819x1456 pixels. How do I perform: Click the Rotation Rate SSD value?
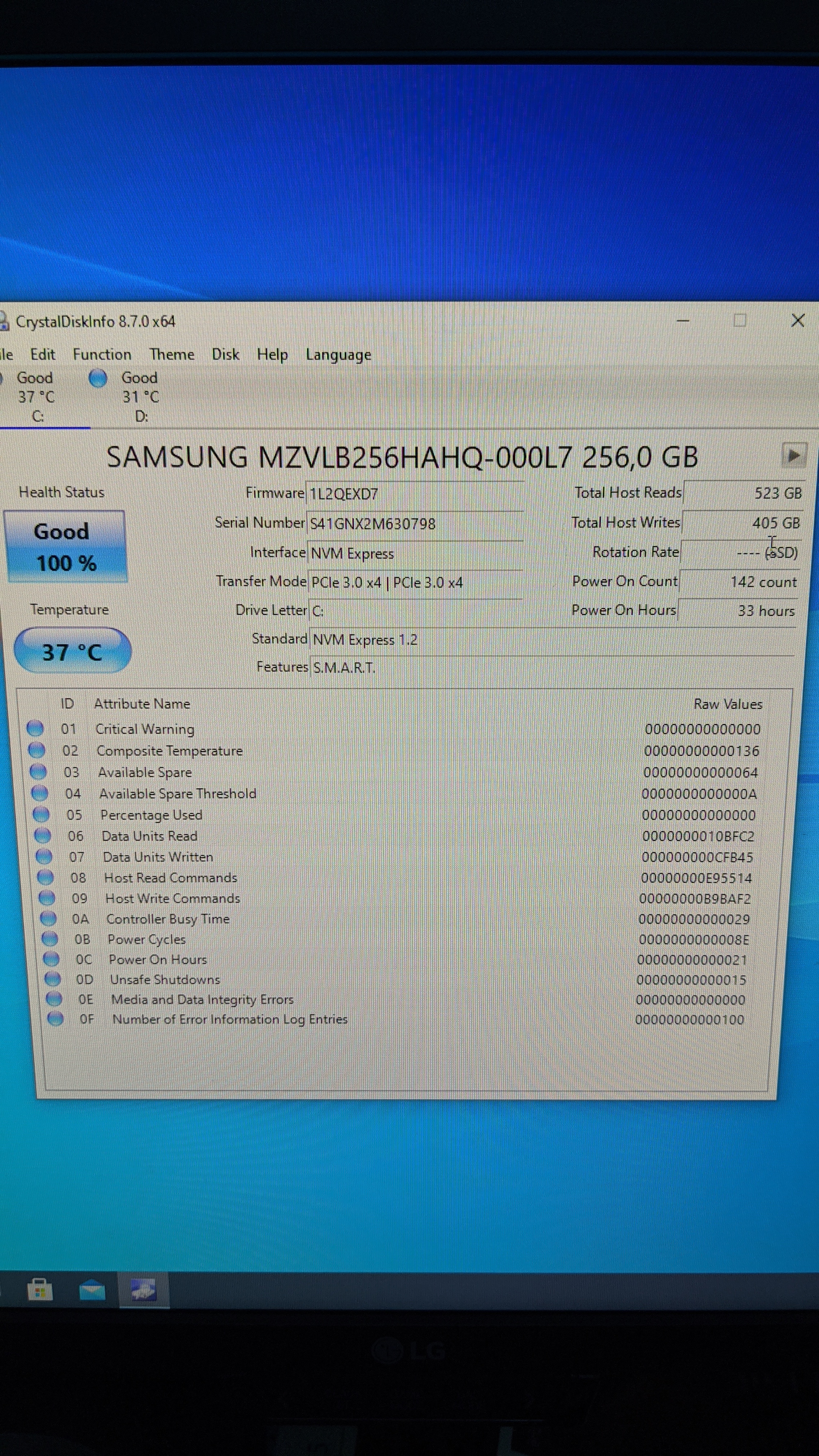point(740,552)
